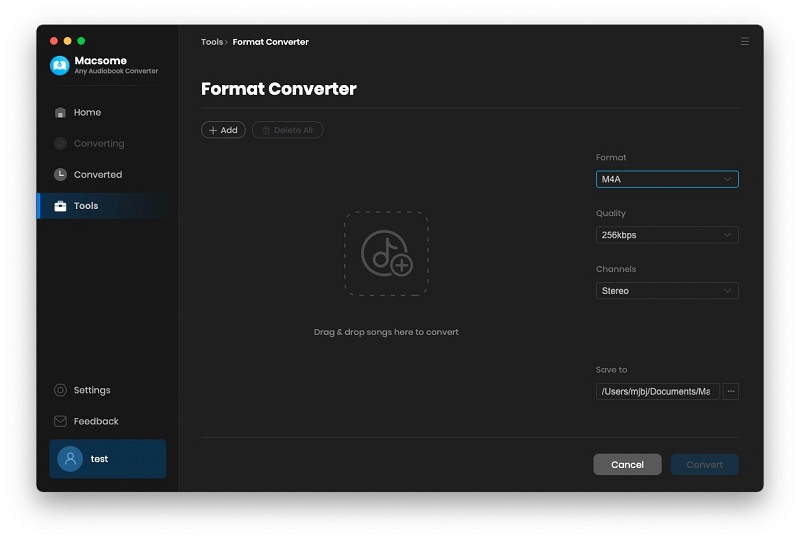This screenshot has width=800, height=540.
Task: Select the Tools menu item
Action: [107, 206]
